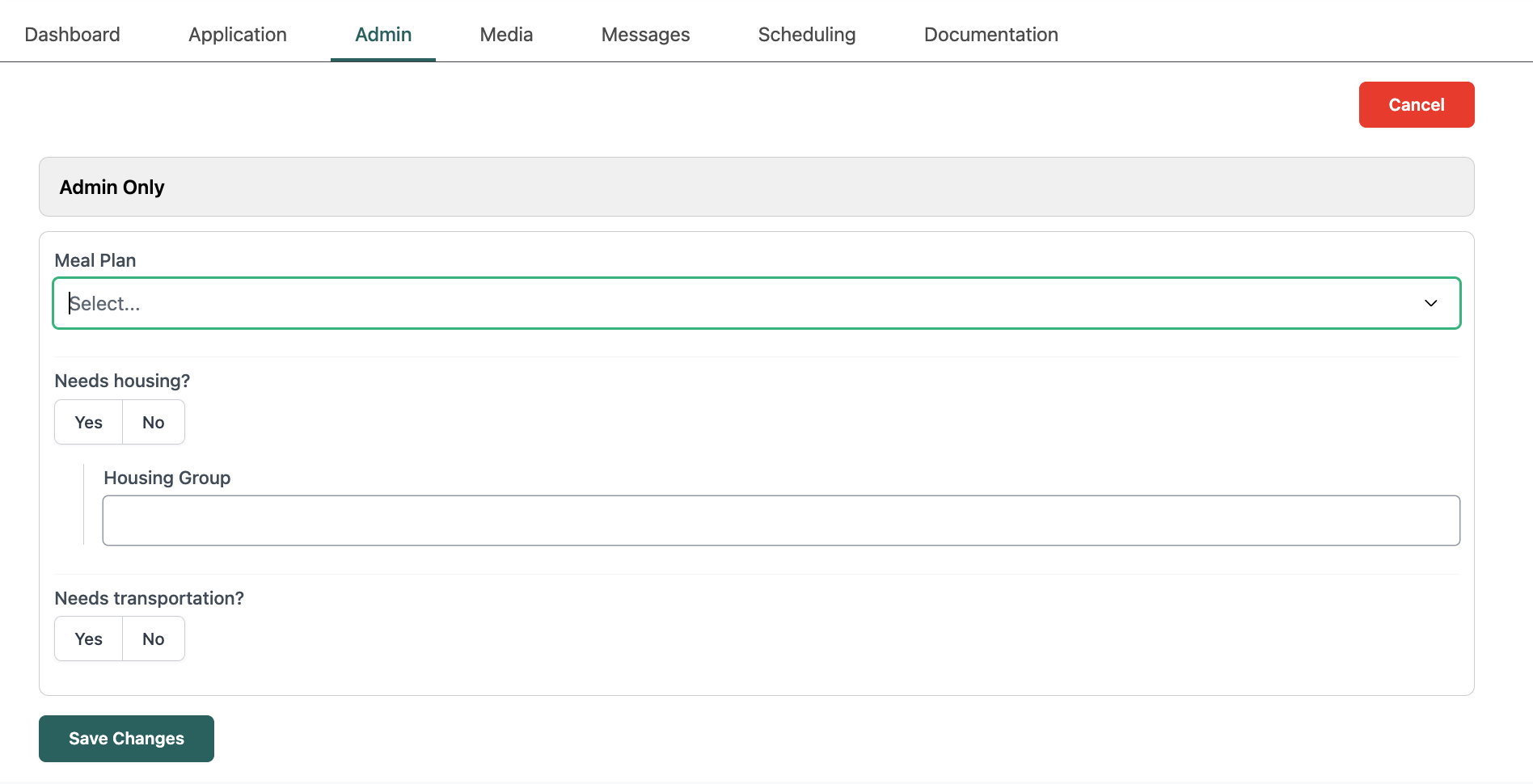1533x784 pixels.
Task: Click the Admin Only section header
Action: pos(756,187)
